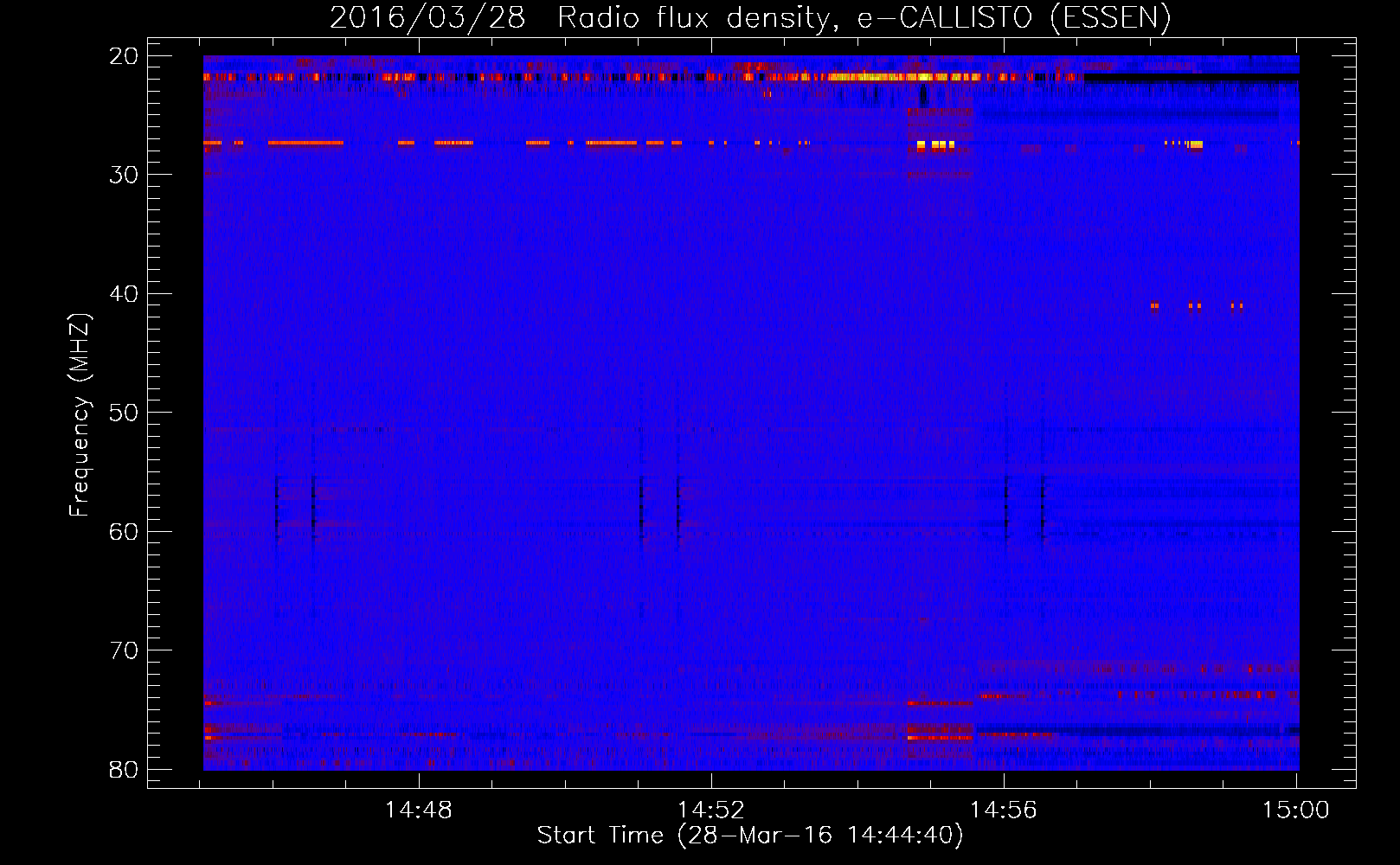Click the 14:52 time tick label
This screenshot has height=865, width=1400.
click(711, 810)
